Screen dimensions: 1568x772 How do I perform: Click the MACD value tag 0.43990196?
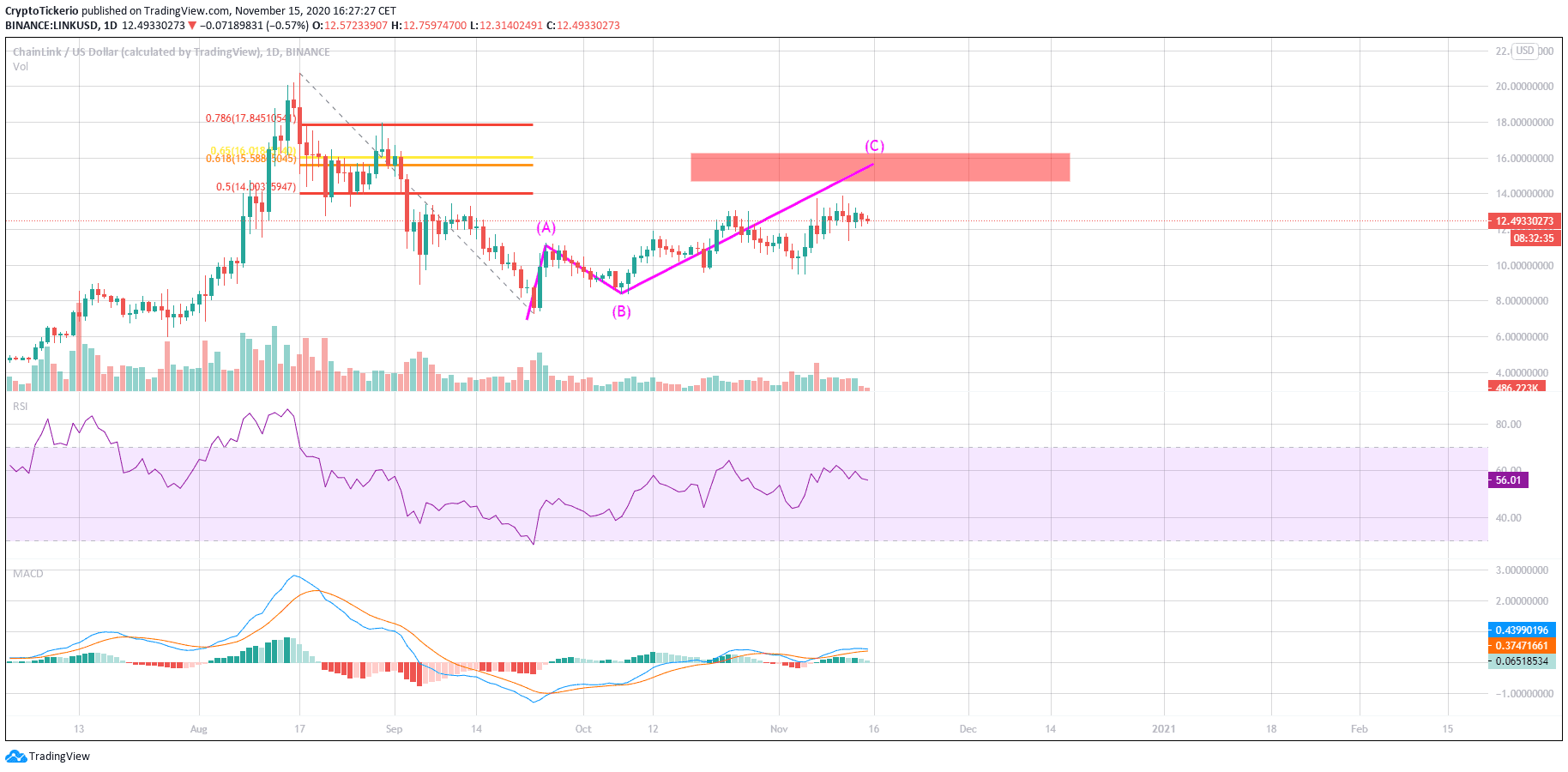(1522, 630)
